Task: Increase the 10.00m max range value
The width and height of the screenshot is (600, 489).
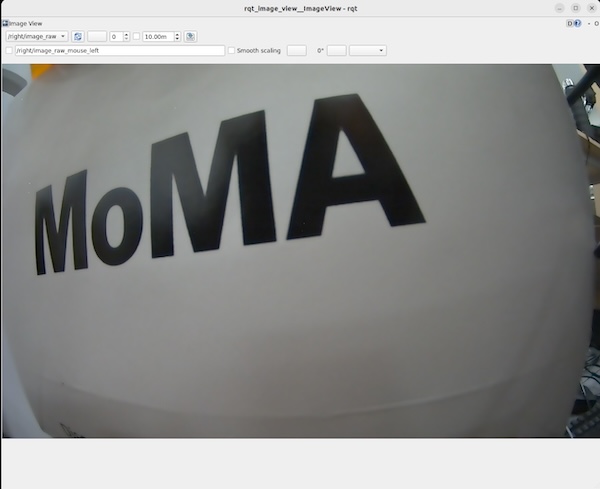Action: coord(177,34)
